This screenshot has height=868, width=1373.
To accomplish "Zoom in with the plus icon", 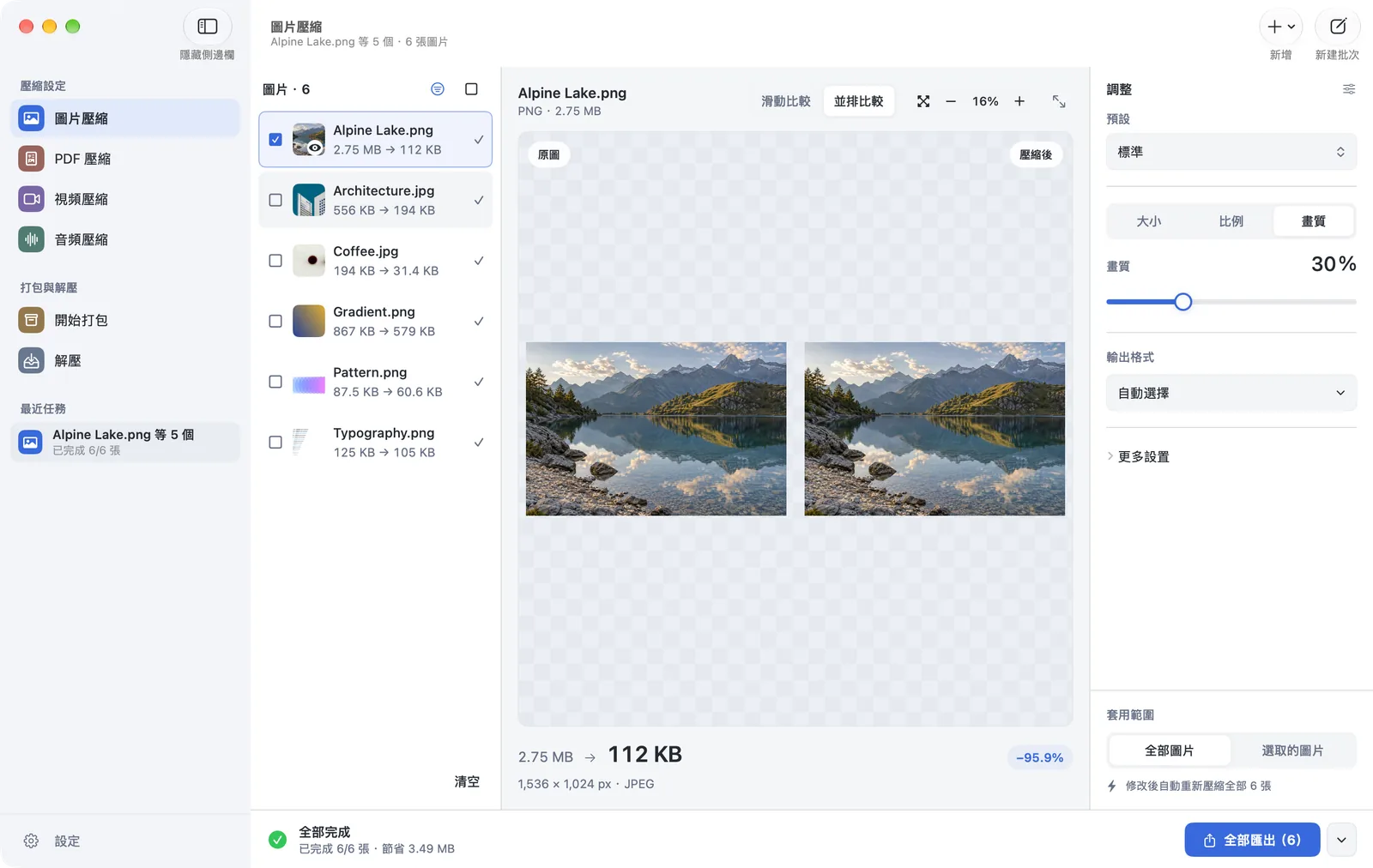I will pos(1019,101).
